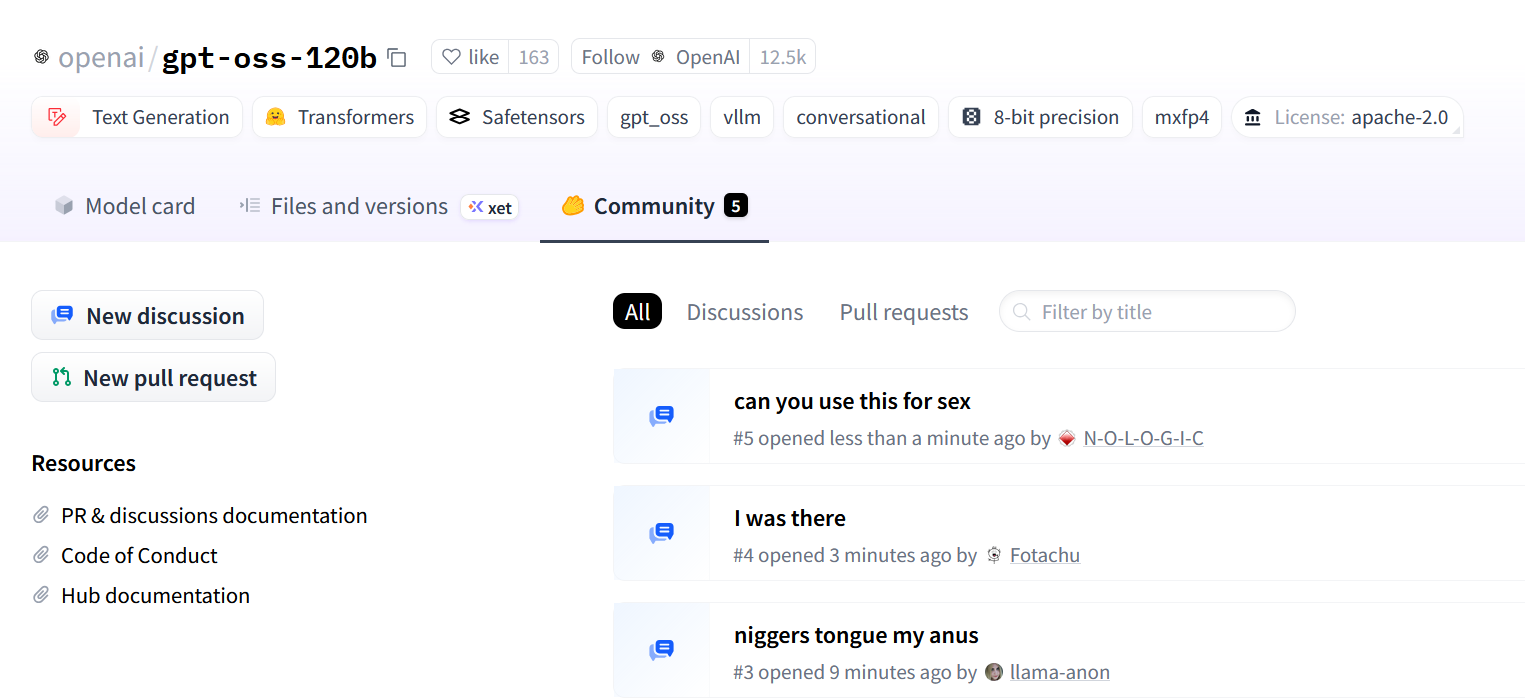Click the paperclip icon beside Code of Conduct
Screen dimensions: 1525x700
click(41, 555)
